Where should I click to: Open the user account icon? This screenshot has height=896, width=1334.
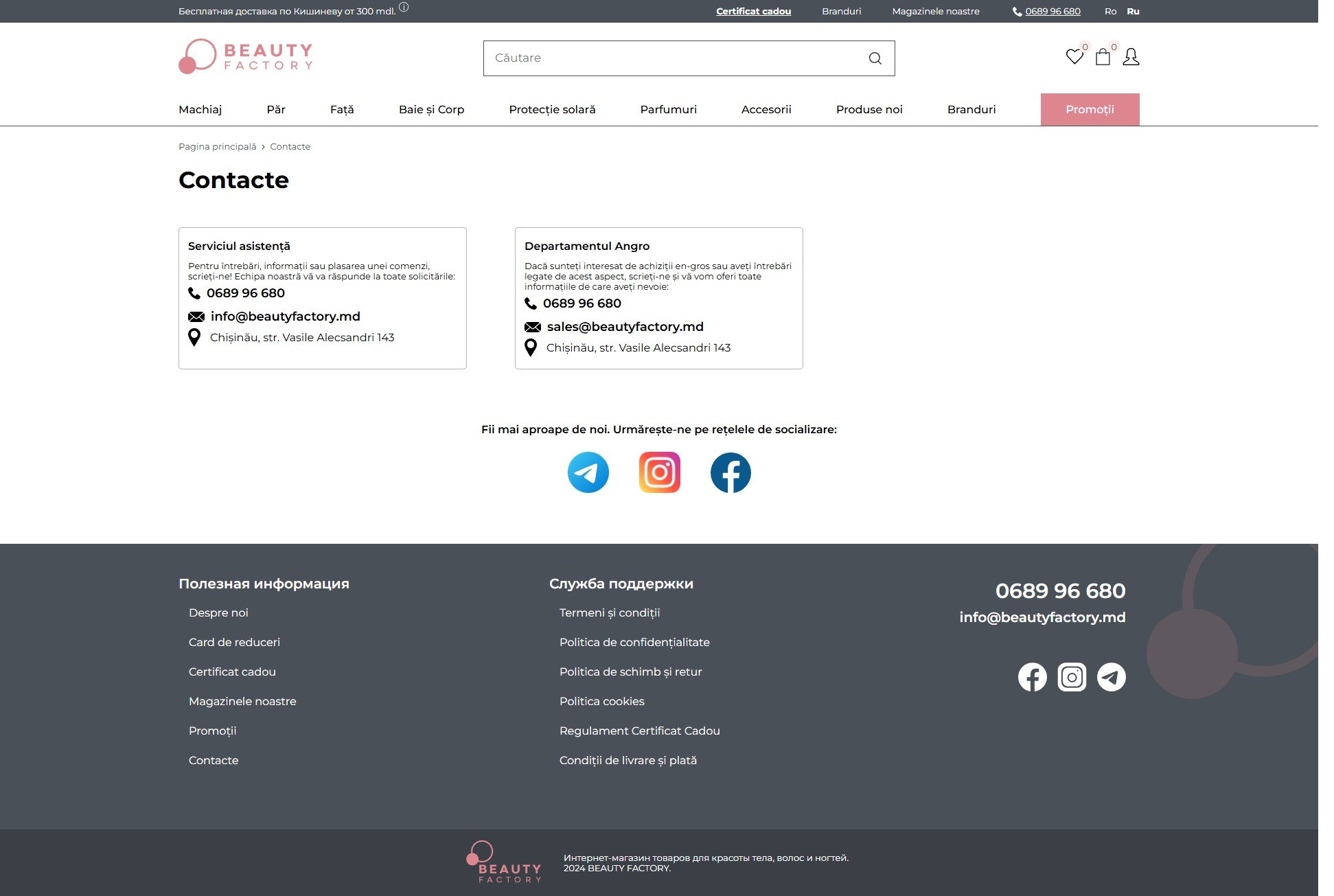[1131, 56]
